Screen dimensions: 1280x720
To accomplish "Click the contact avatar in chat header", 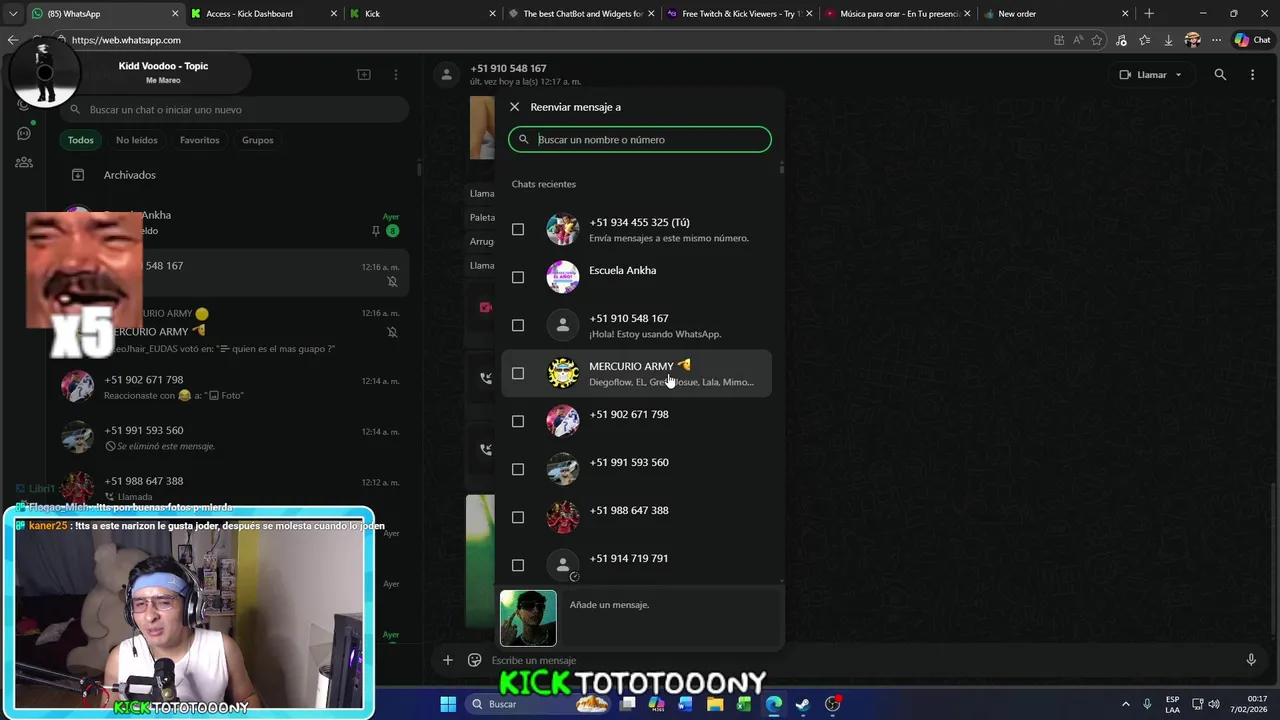I will [x=448, y=75].
